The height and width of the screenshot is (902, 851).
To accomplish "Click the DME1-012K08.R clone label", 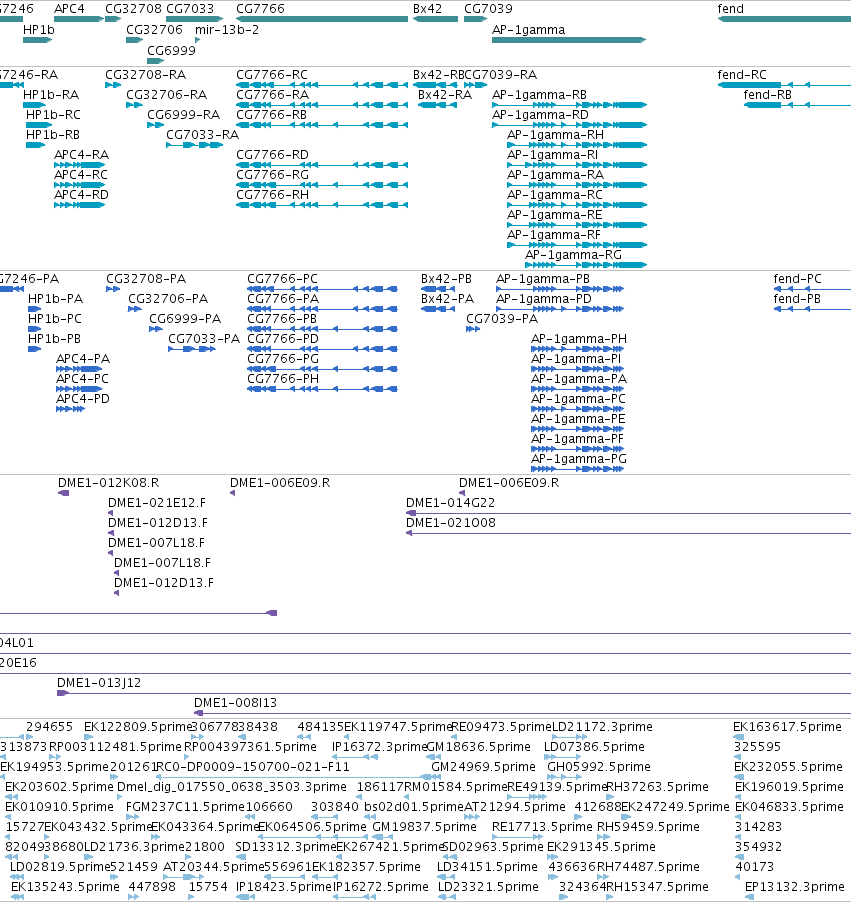I will point(109,483).
